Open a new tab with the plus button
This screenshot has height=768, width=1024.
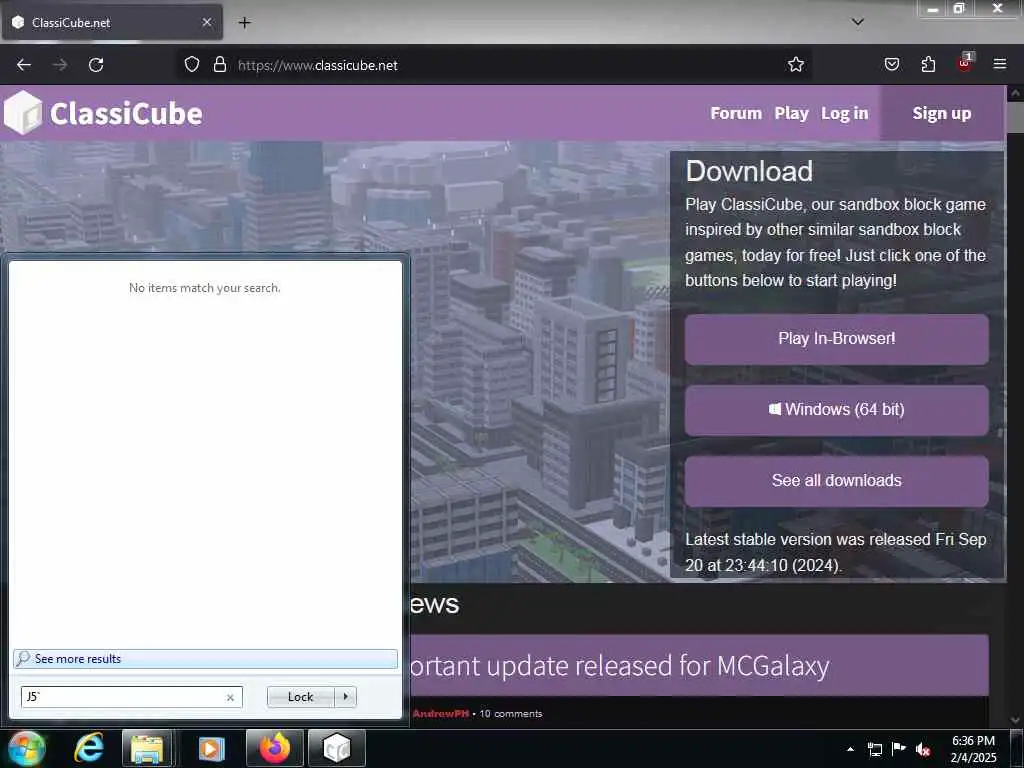pos(244,23)
